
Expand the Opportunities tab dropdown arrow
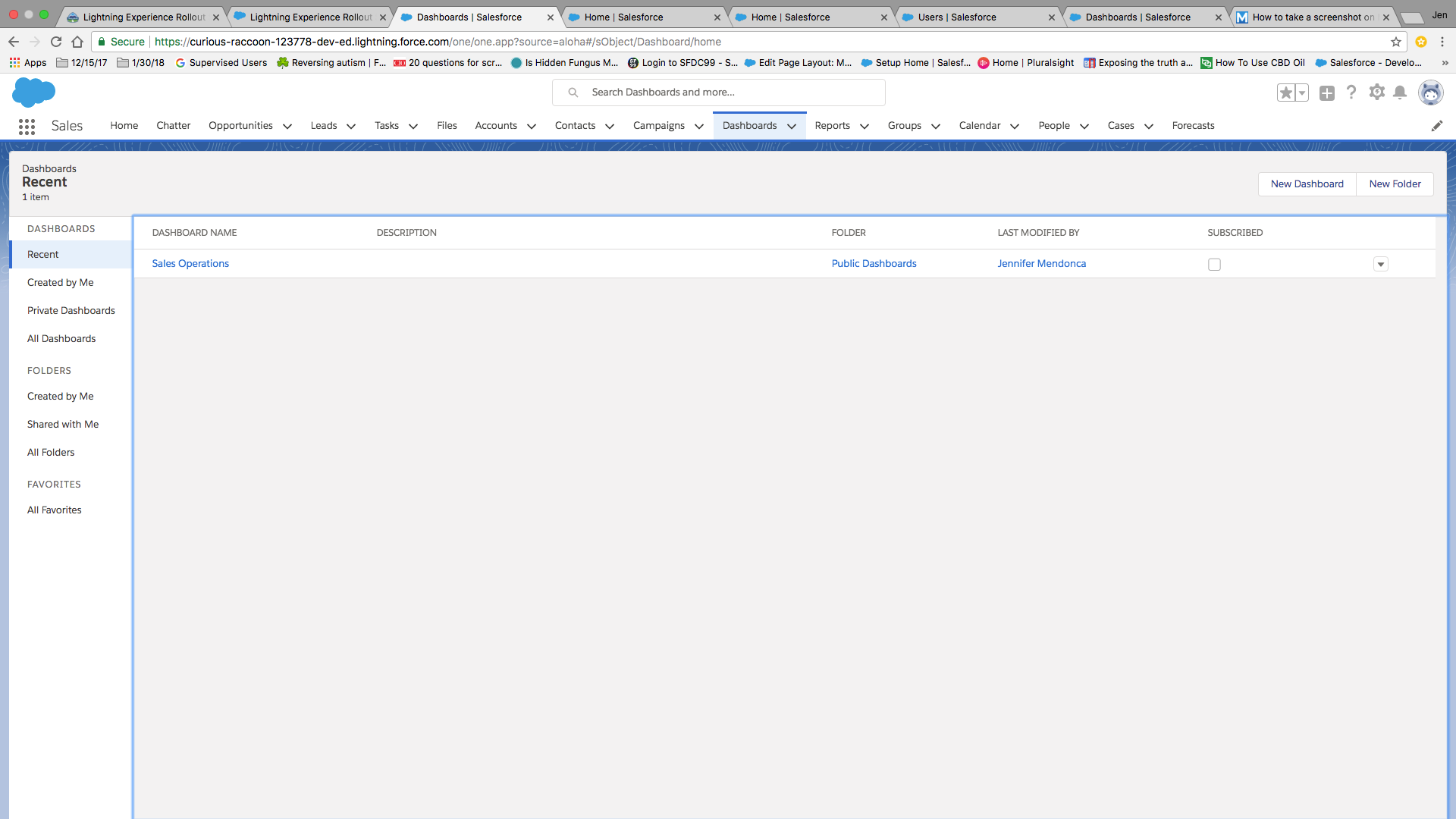pos(287,127)
